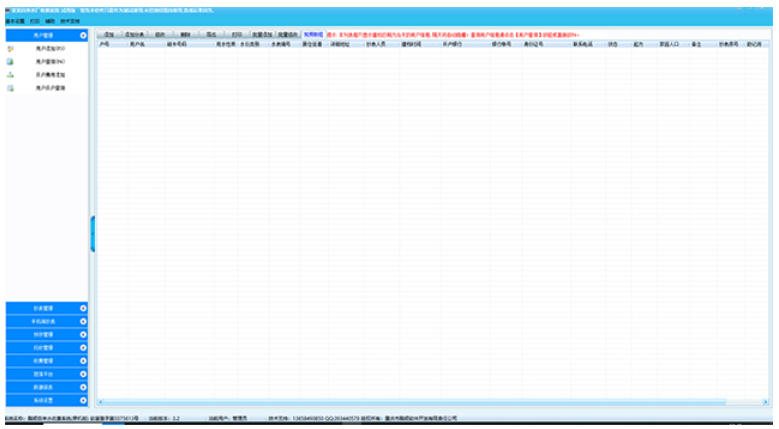Expand the 短信平台 section
779x429 pixels.
(83, 373)
